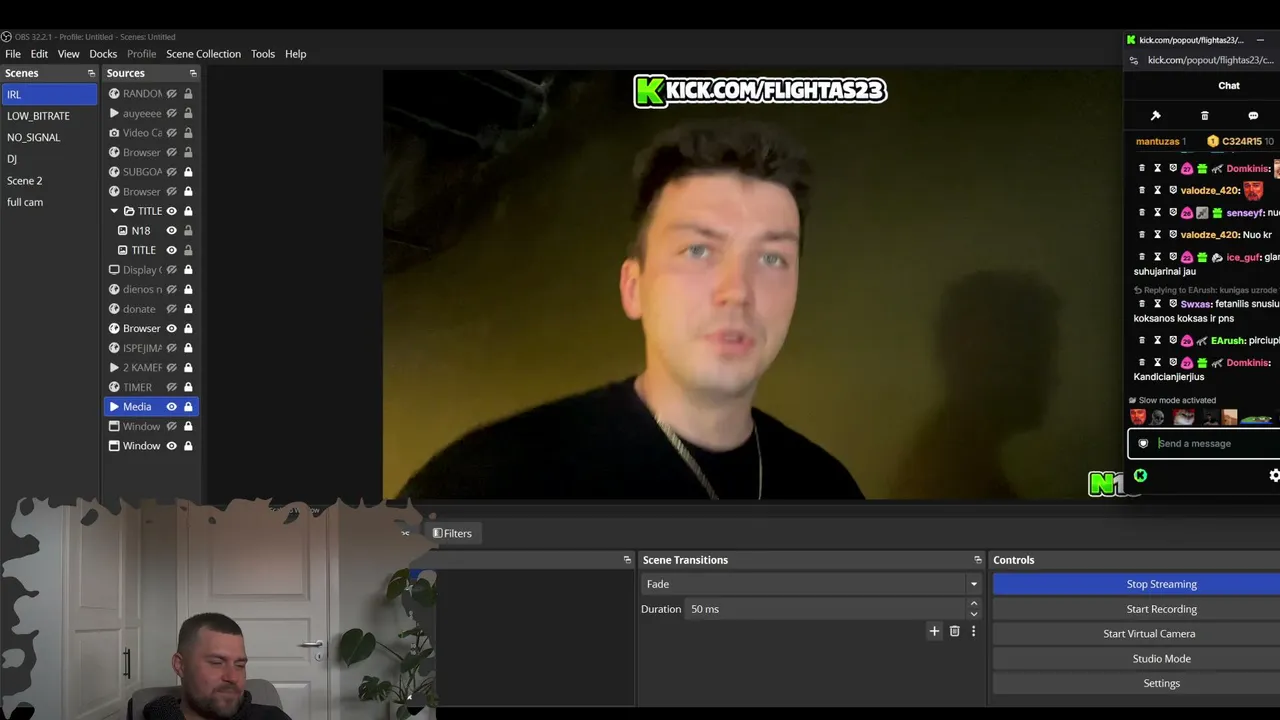1280x720 pixels.
Task: Increase the transition duration with up arrow
Action: tap(974, 604)
